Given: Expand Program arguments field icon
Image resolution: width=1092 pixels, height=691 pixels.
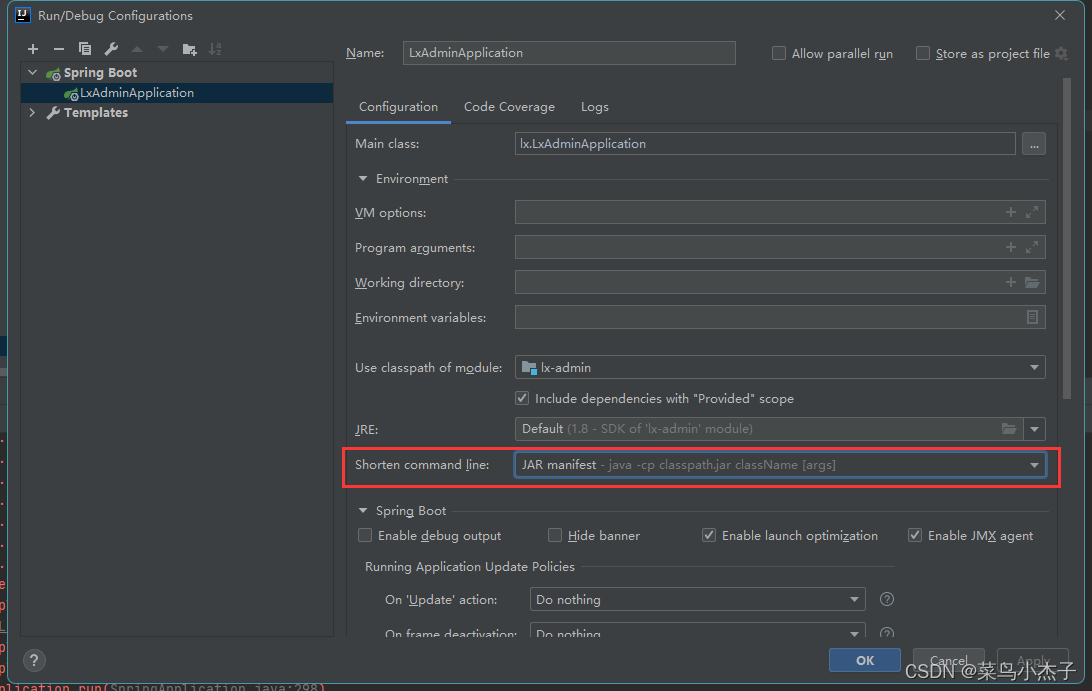Looking at the screenshot, I should click(1032, 247).
